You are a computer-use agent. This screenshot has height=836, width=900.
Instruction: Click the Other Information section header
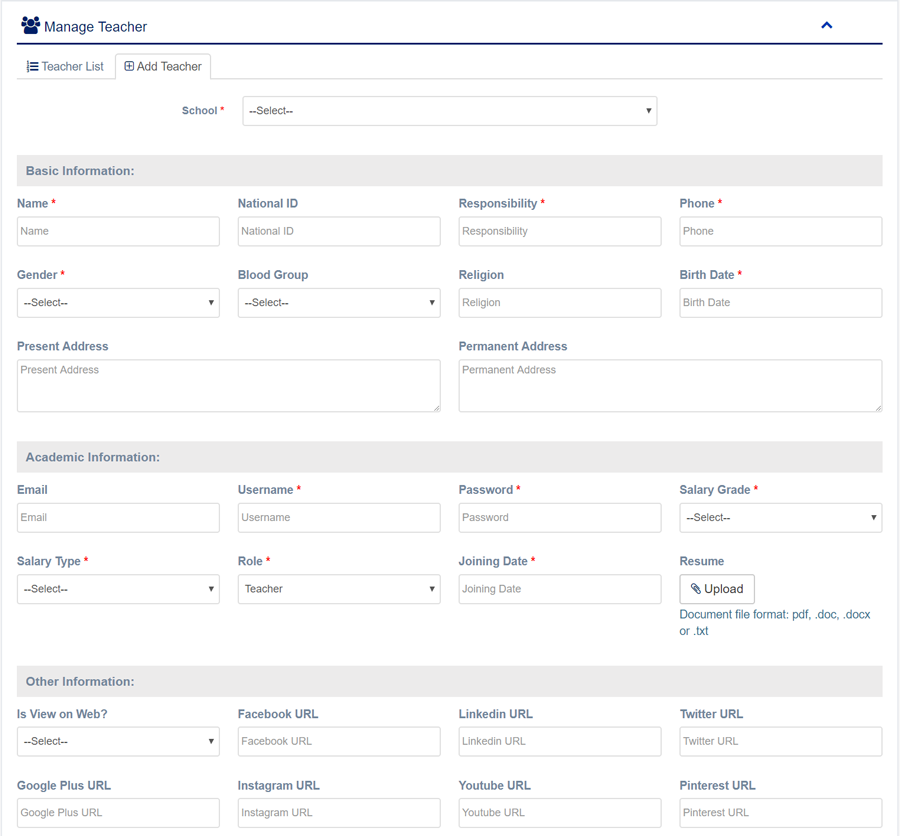(x=449, y=682)
